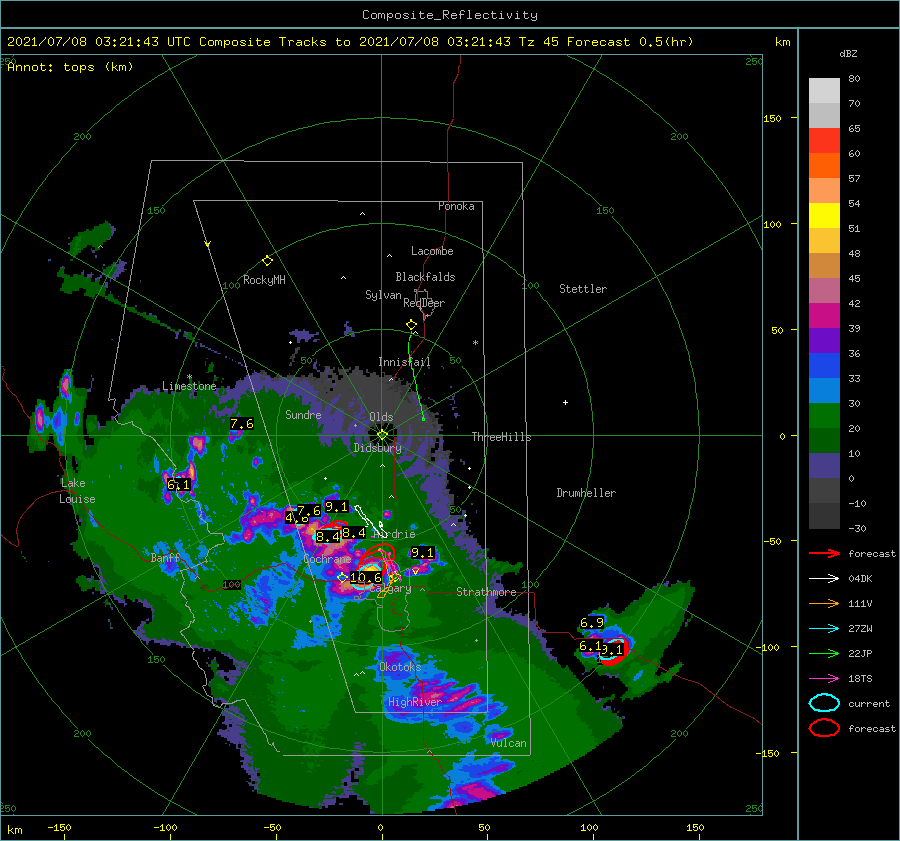Click the Ponoka city label
Viewport: 900px width, 841px height.
pos(456,206)
